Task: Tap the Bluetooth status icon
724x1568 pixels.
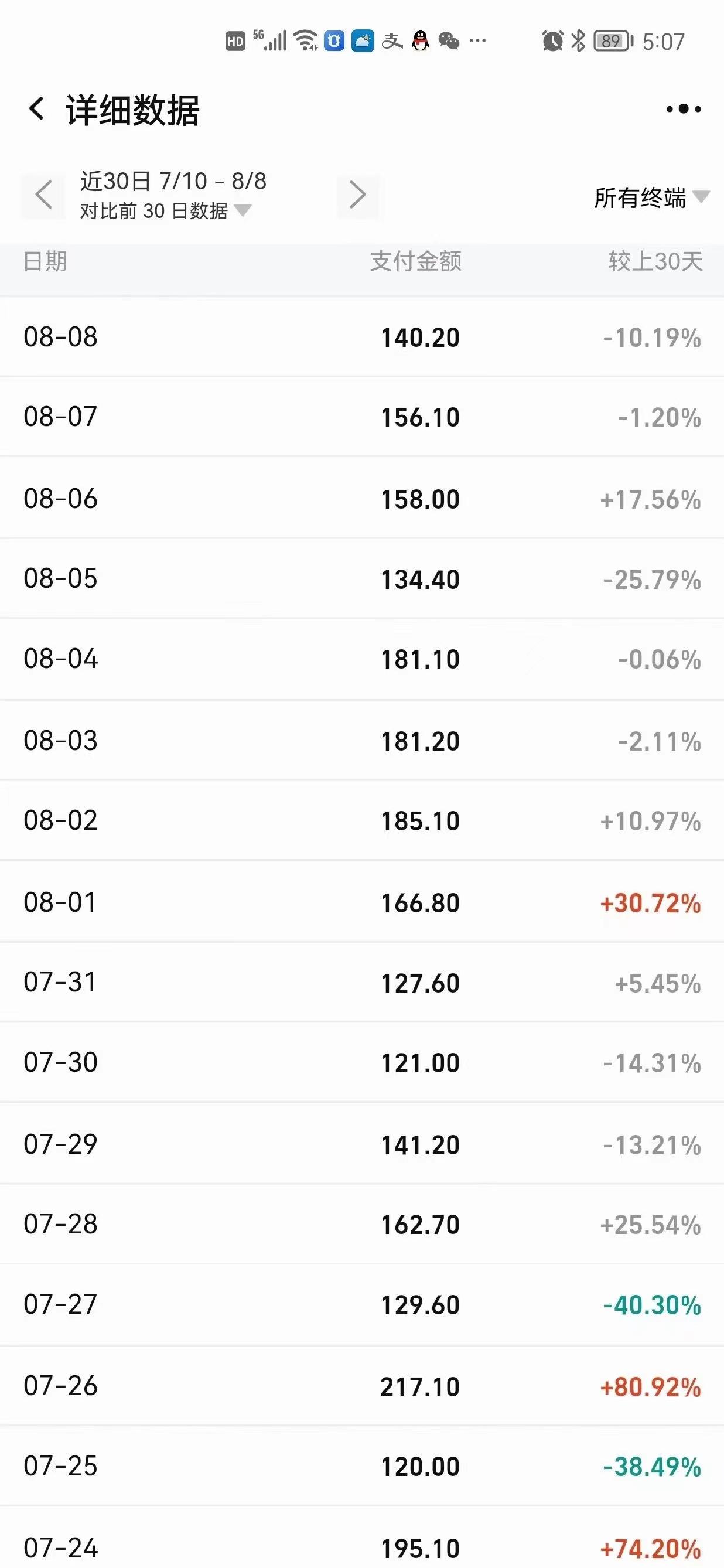Action: tap(578, 42)
